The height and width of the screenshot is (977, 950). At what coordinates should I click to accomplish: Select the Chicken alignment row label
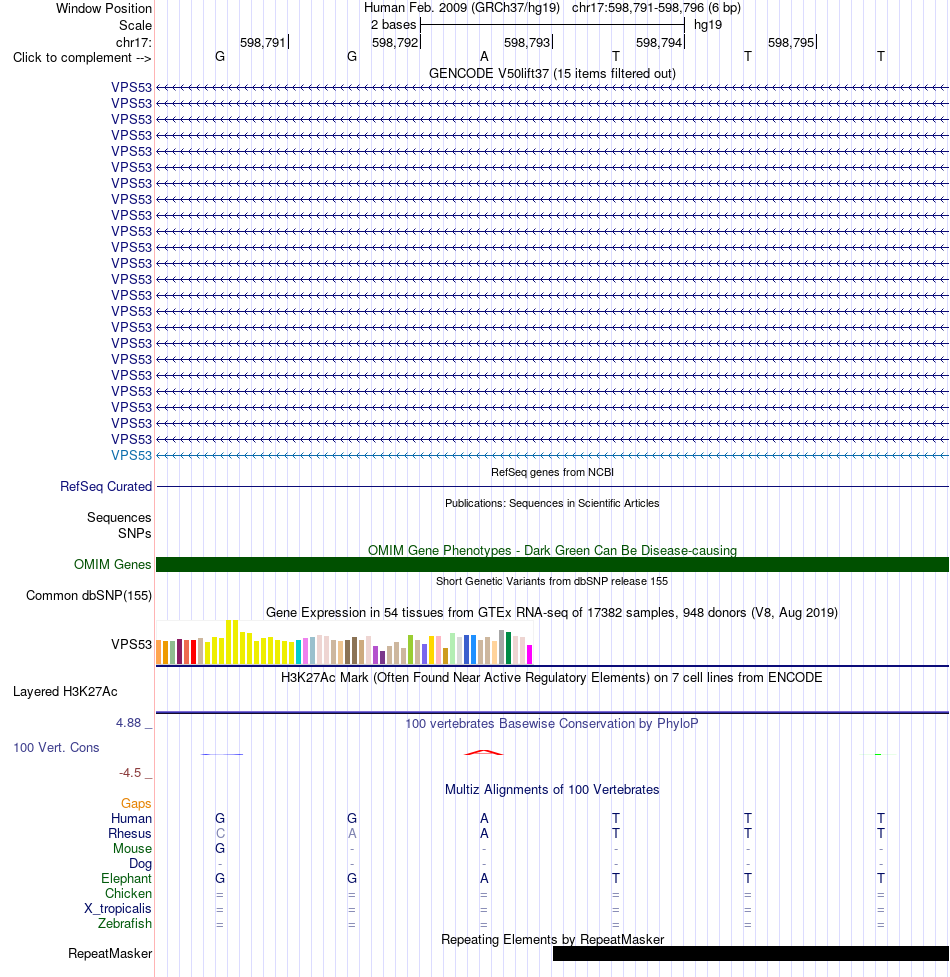pyautogui.click(x=128, y=894)
